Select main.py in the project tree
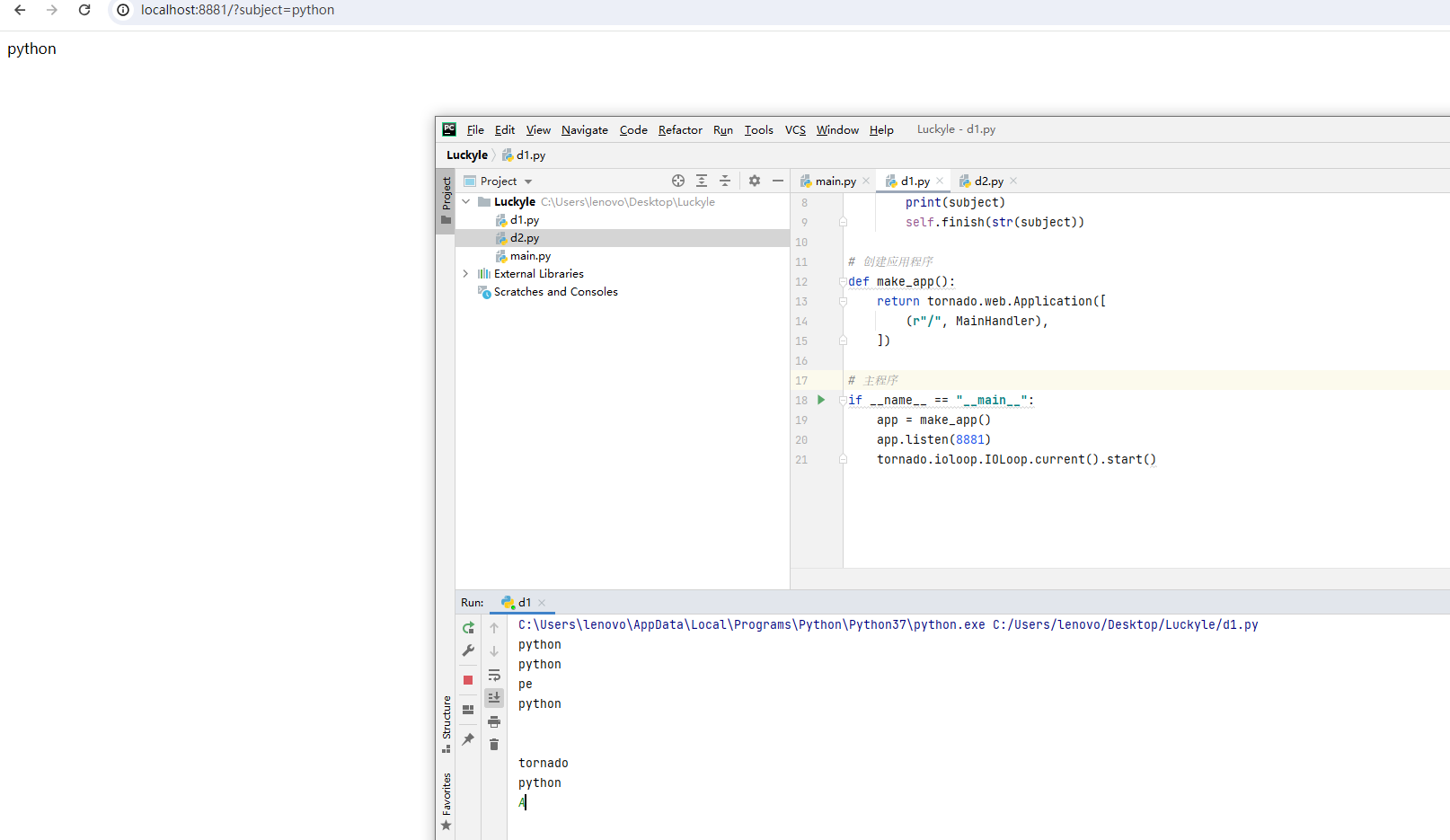Screen dimensions: 1450x840 click(x=530, y=256)
